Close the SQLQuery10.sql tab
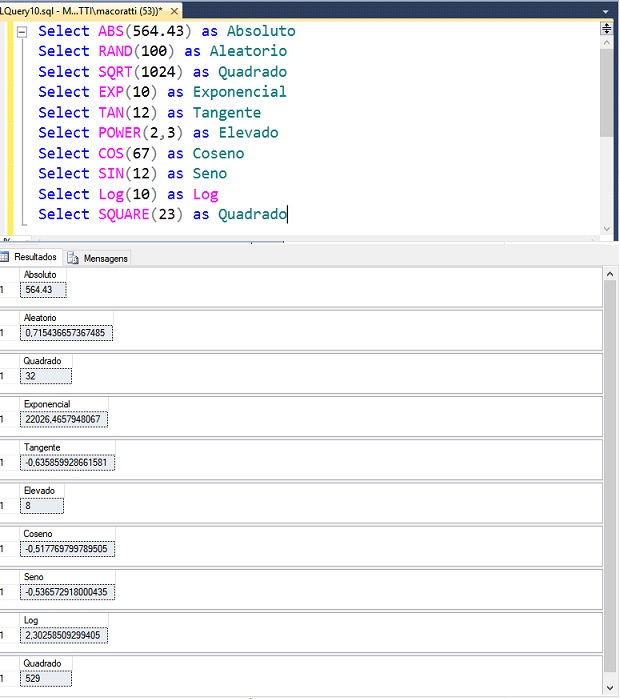The image size is (620, 699). click(x=174, y=11)
